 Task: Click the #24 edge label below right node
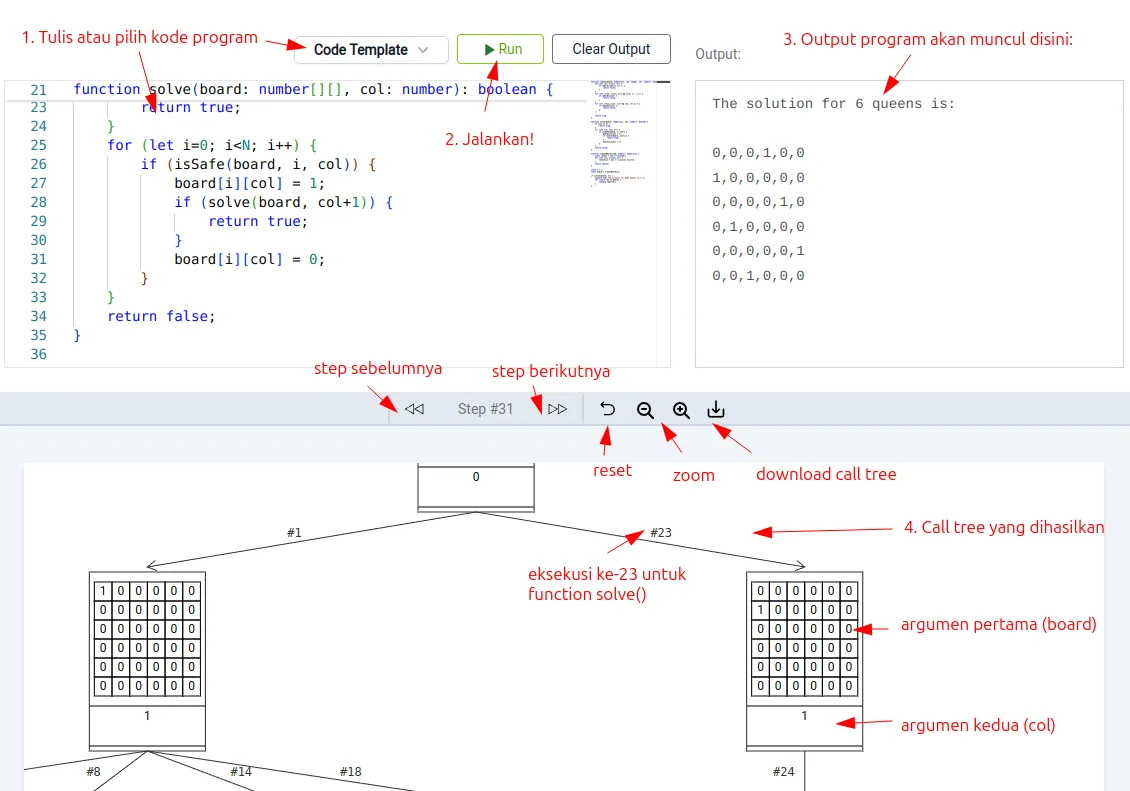(783, 772)
